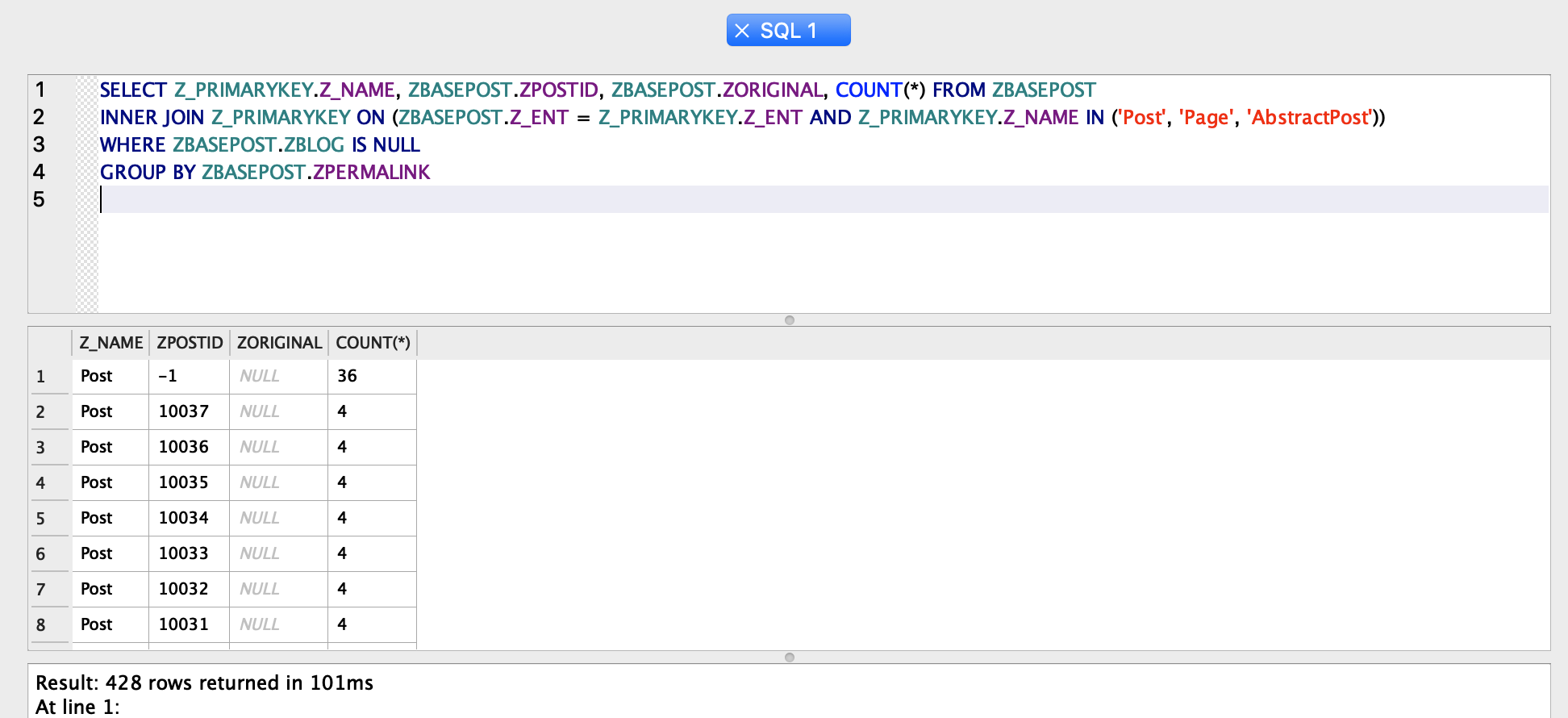This screenshot has height=718, width=1568.
Task: Click the 'AbstractPost' string literal
Action: click(x=1310, y=117)
